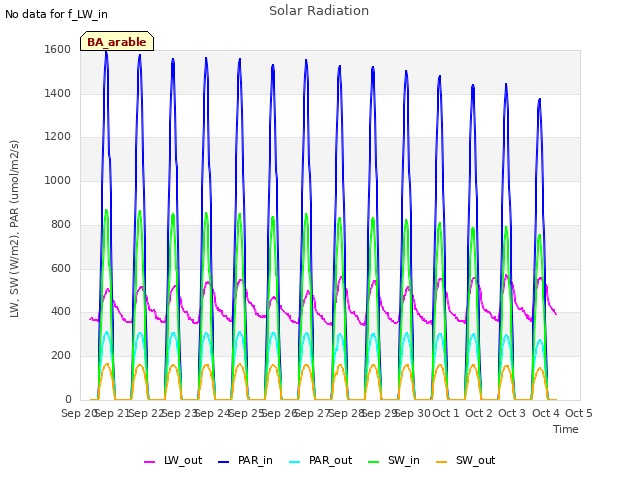Click the PAR_out legend label

pos(330,461)
